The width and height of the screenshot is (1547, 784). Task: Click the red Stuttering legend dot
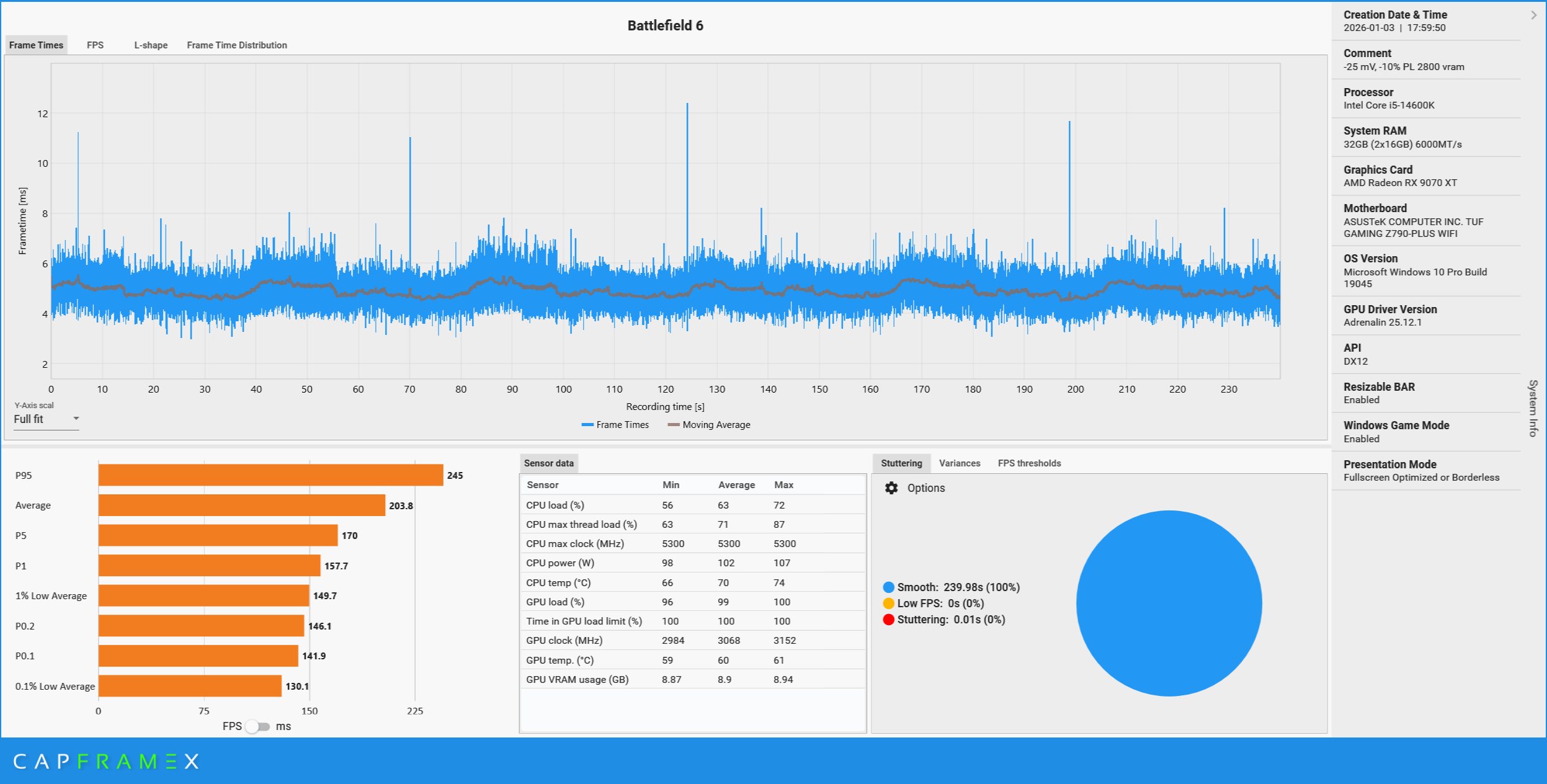tap(888, 620)
